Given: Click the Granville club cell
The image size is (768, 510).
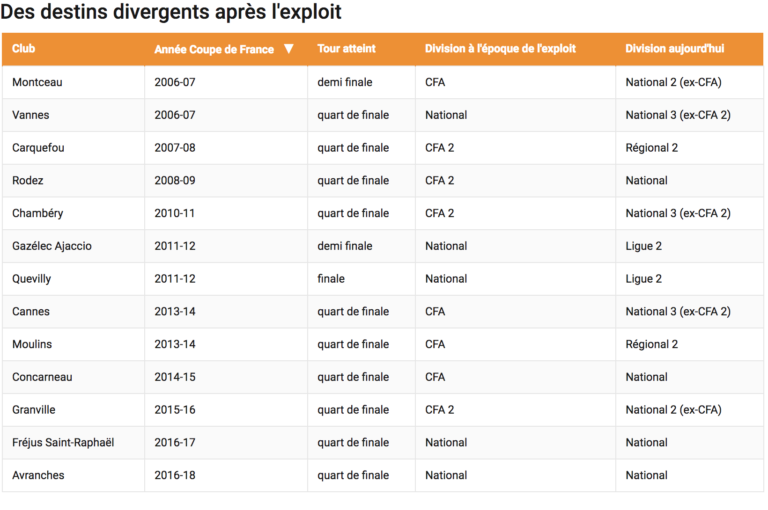Looking at the screenshot, I should point(34,410).
